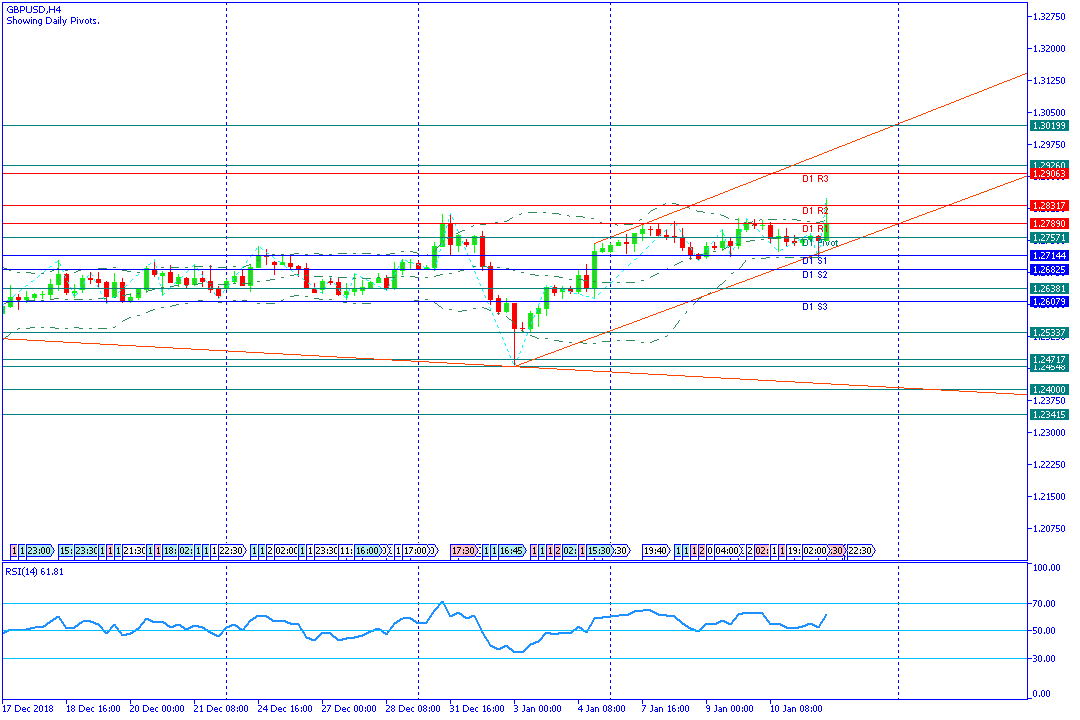Click the blue 1.26825 price tag

(x=1049, y=269)
